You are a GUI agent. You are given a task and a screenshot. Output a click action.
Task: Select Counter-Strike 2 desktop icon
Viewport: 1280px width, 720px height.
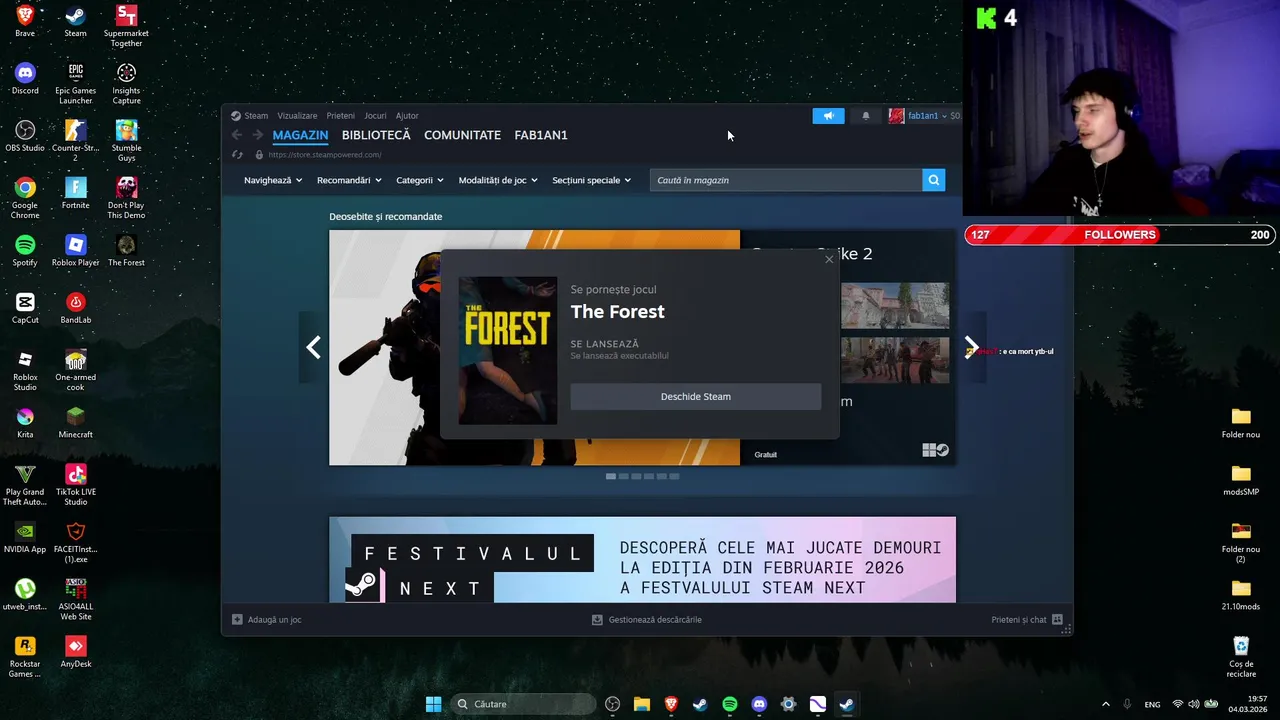(x=75, y=141)
